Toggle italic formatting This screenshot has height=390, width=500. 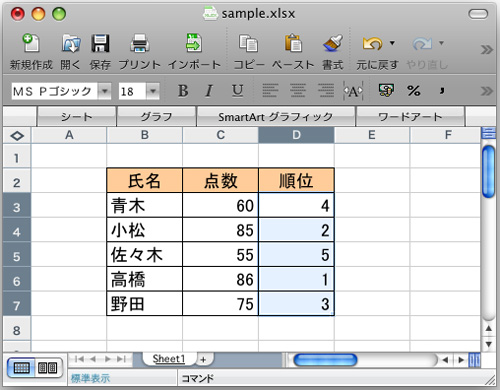209,91
